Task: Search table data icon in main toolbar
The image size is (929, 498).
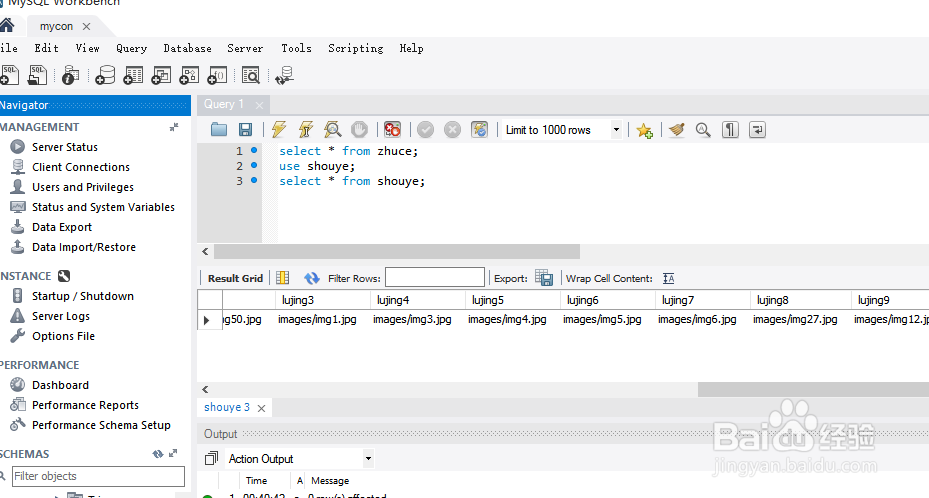Action: (251, 75)
